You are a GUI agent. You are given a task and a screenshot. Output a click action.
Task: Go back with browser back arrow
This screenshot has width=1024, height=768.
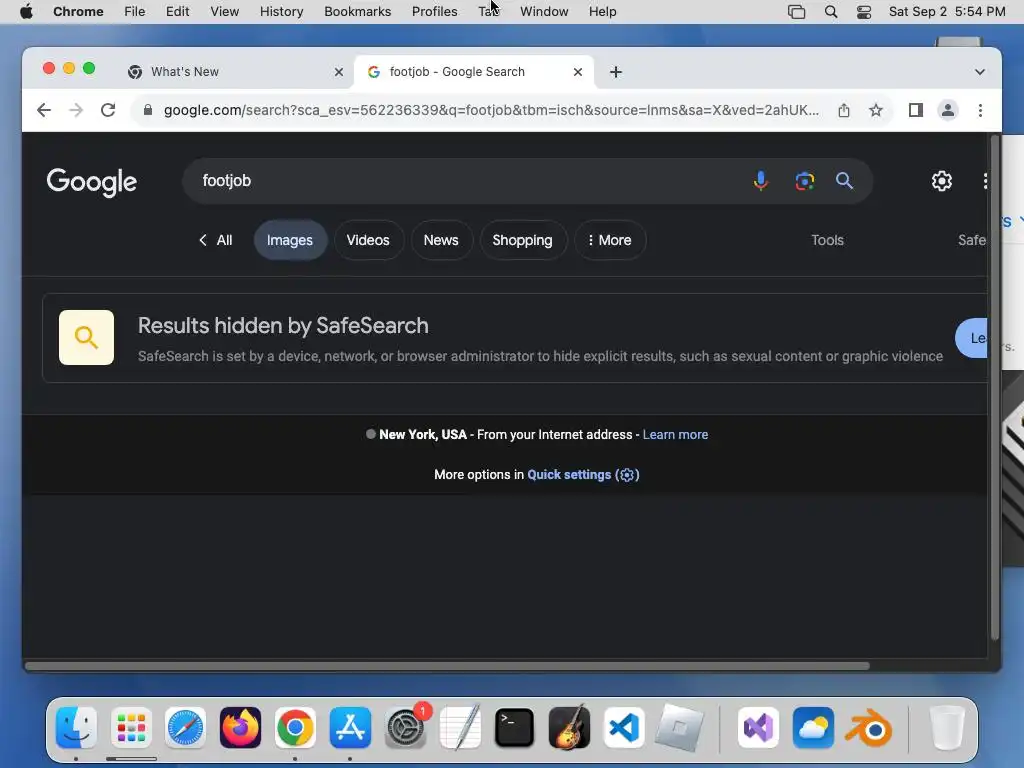coord(44,110)
